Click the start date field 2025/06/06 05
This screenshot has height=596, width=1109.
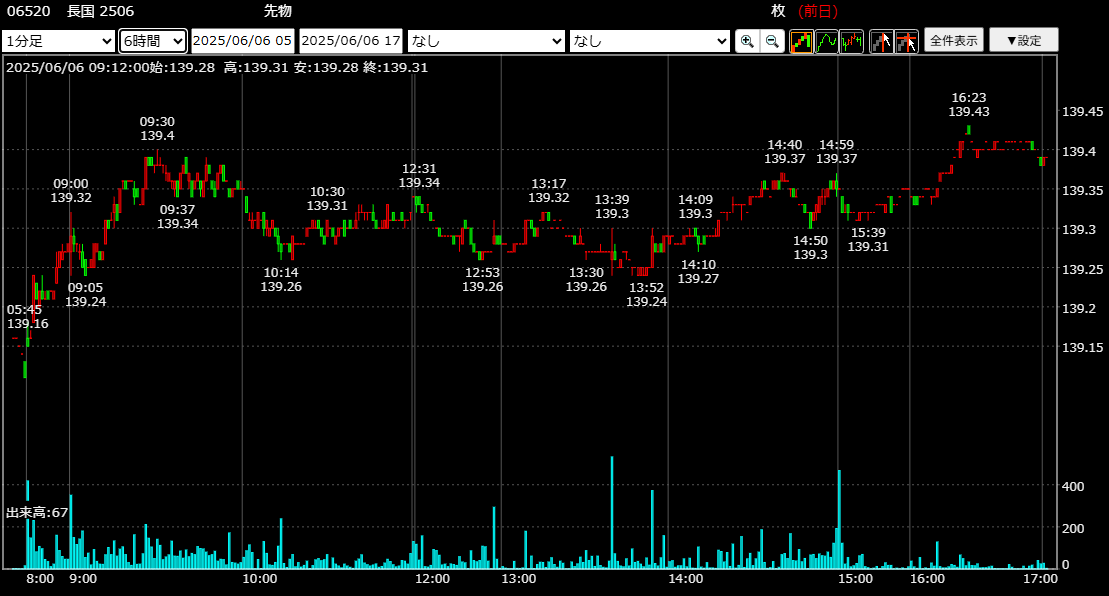click(243, 41)
